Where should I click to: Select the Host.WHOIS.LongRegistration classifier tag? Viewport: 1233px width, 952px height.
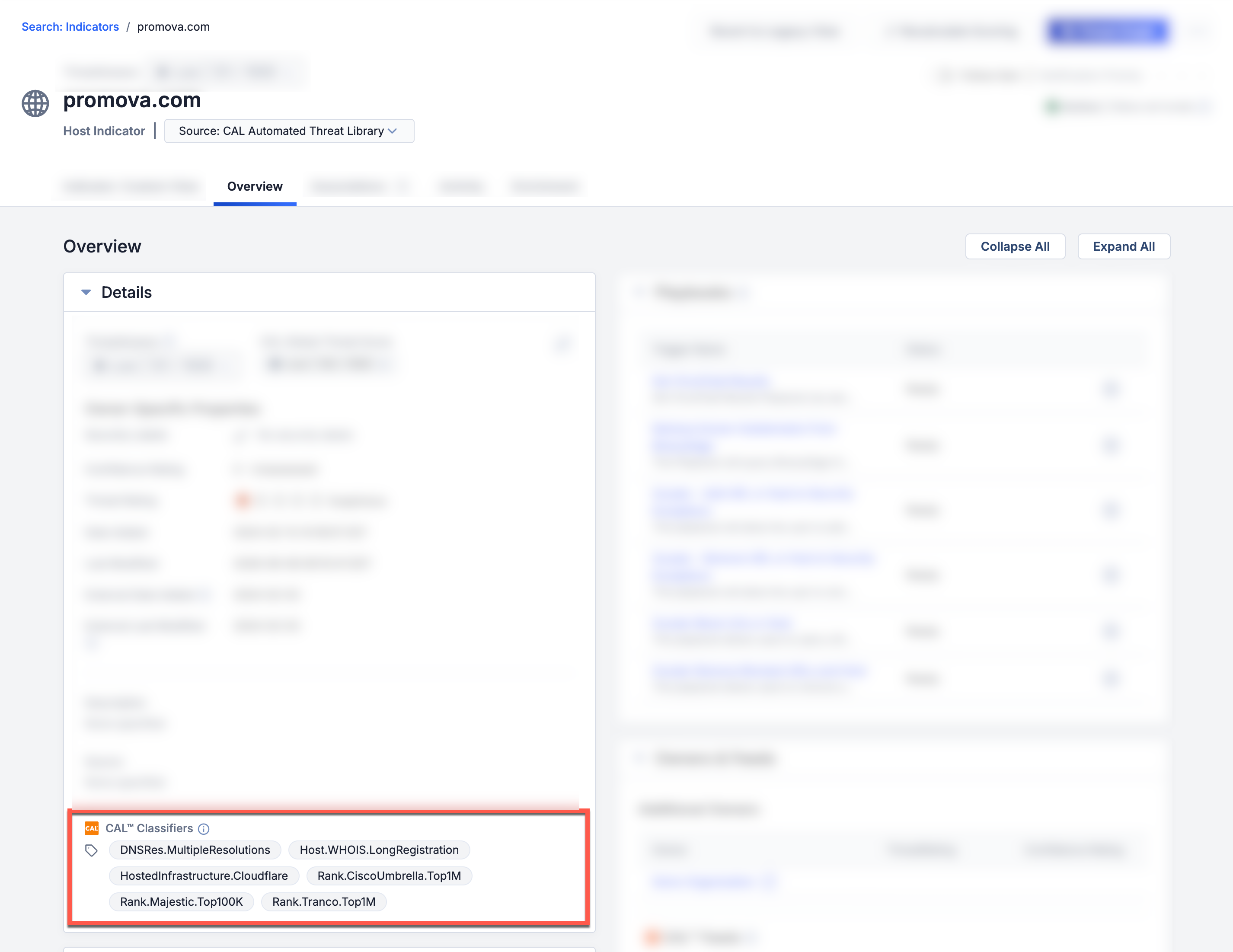[x=379, y=850]
